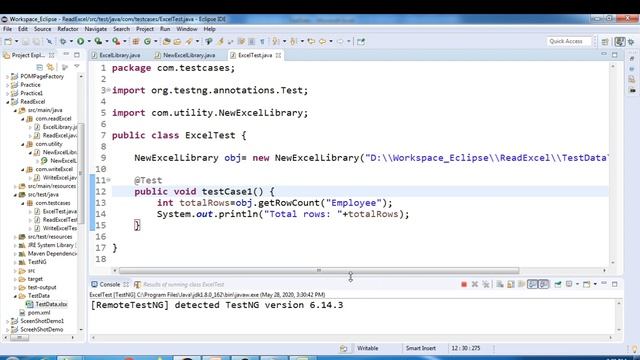The width and height of the screenshot is (640, 360).
Task: Open the Window menu
Action: [x=187, y=29]
